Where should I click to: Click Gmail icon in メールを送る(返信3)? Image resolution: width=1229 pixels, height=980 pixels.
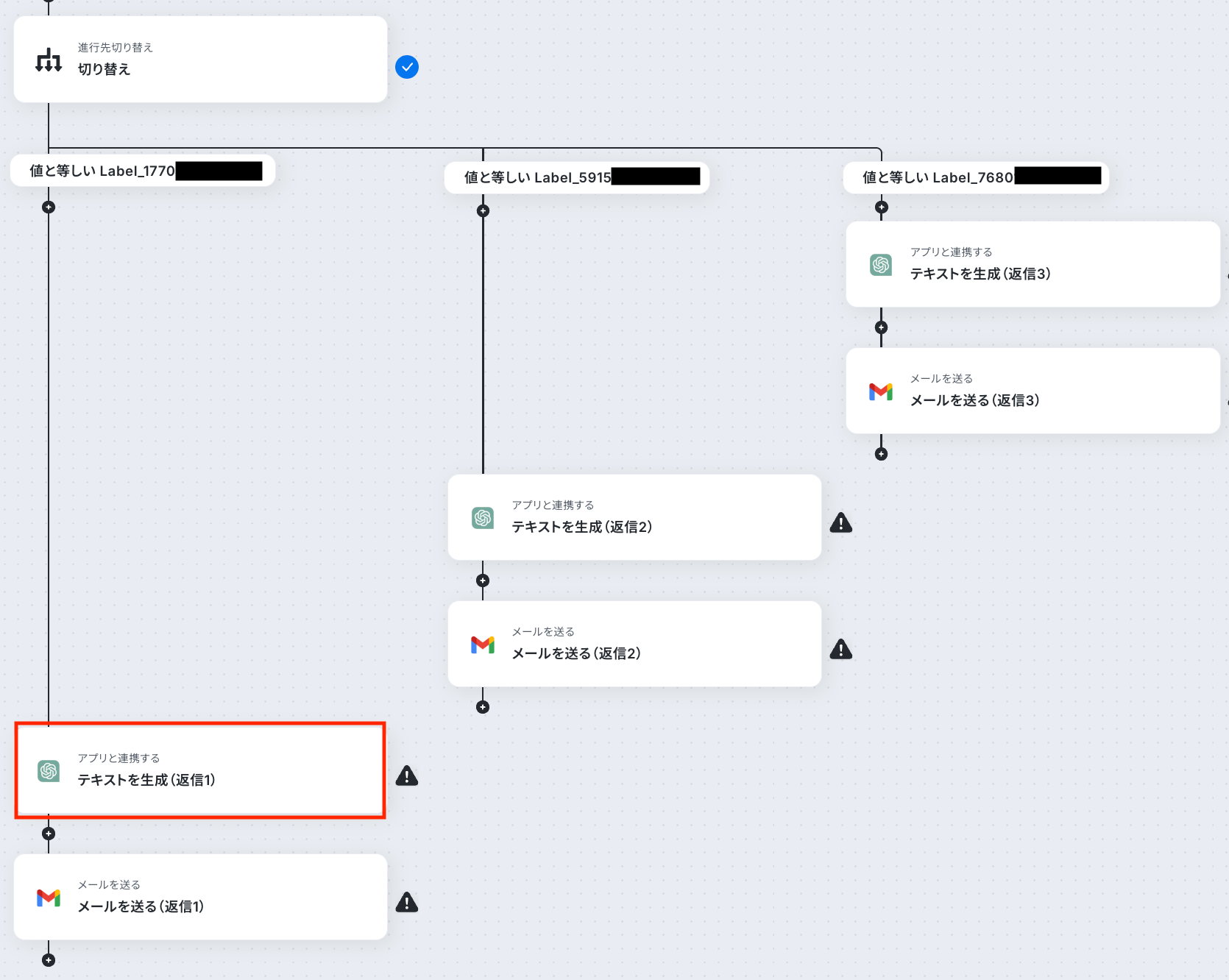coord(881,391)
